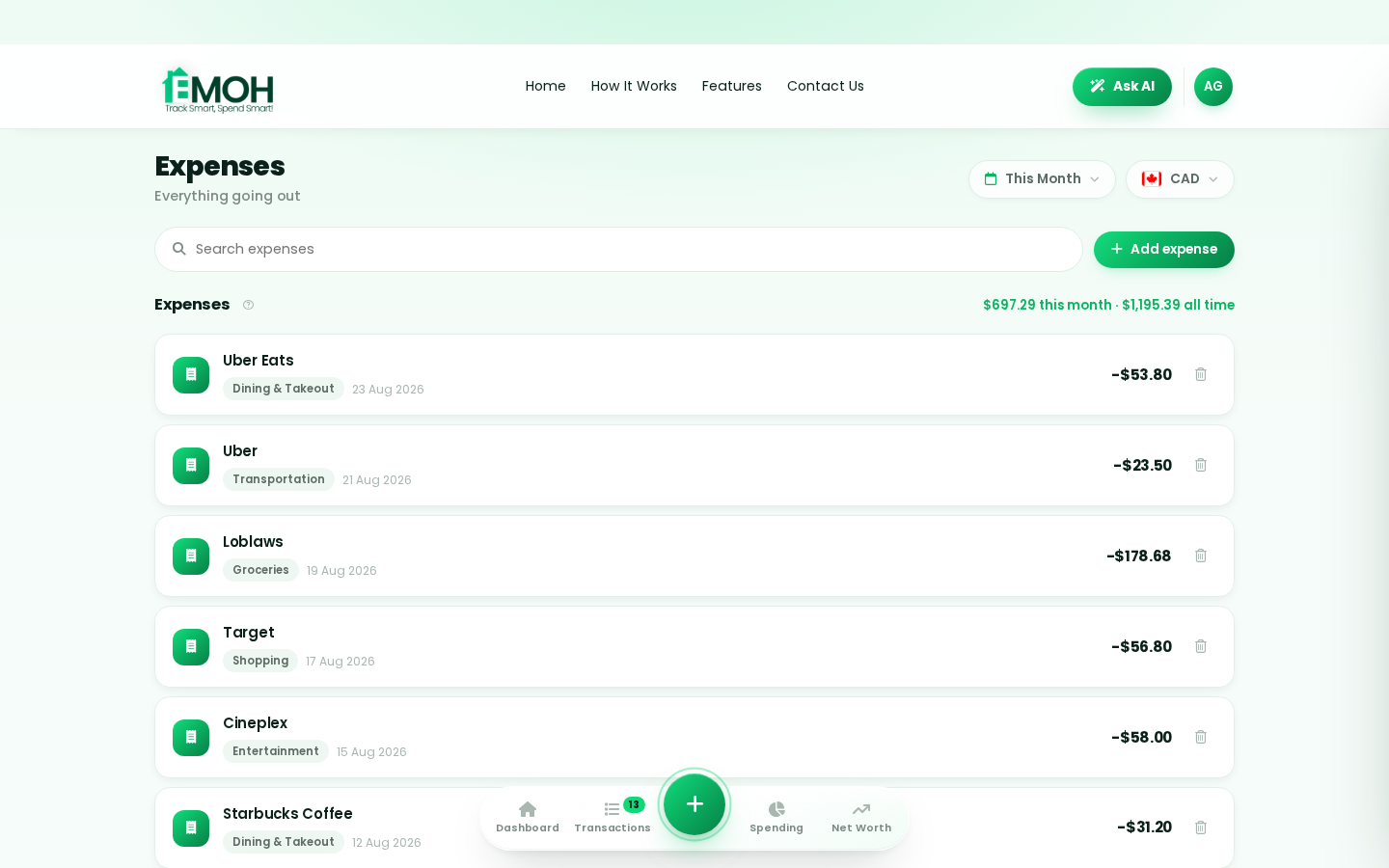The height and width of the screenshot is (868, 1389).
Task: Click the Ask AI button
Action: (1122, 87)
